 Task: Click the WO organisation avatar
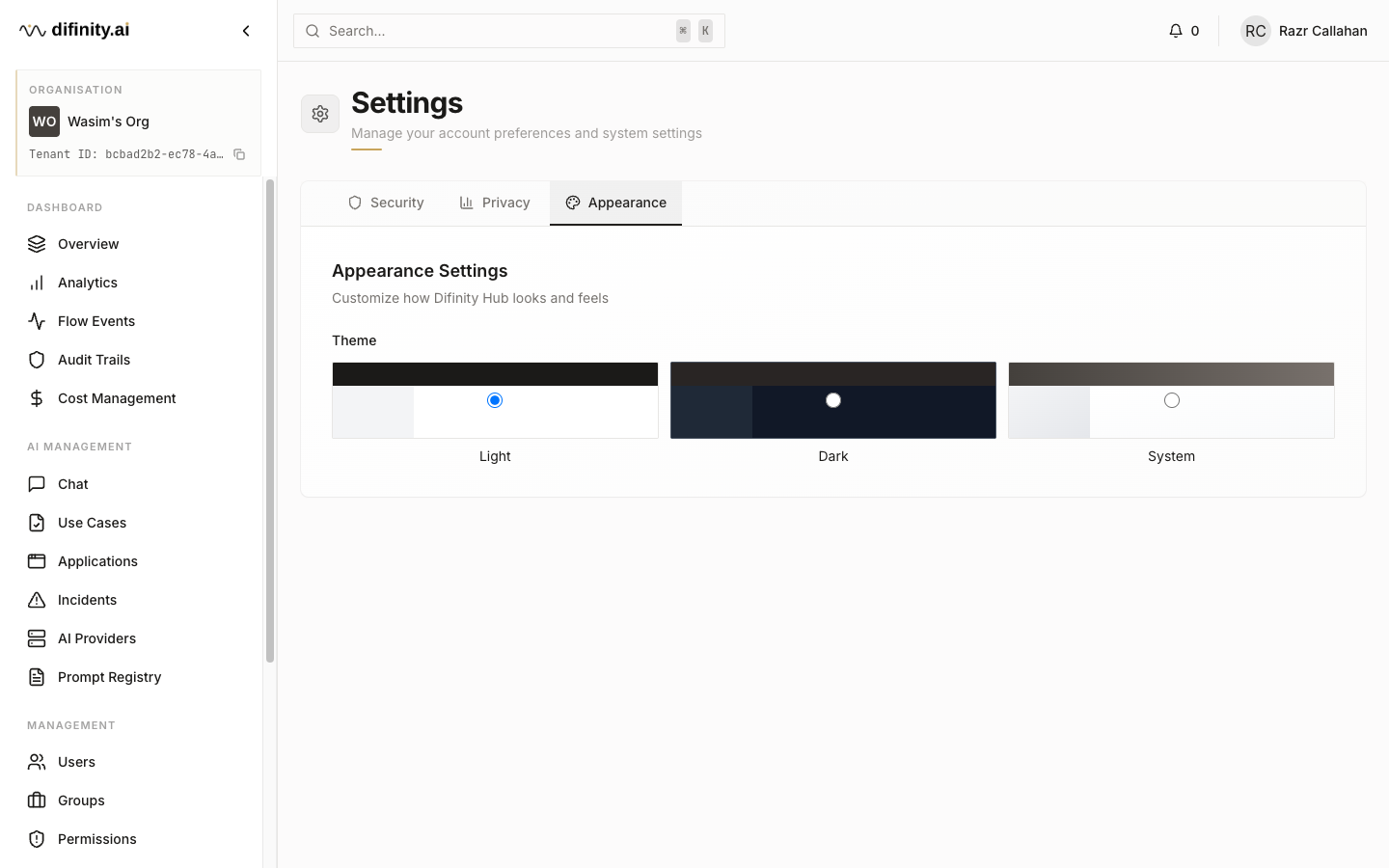pyautogui.click(x=44, y=122)
